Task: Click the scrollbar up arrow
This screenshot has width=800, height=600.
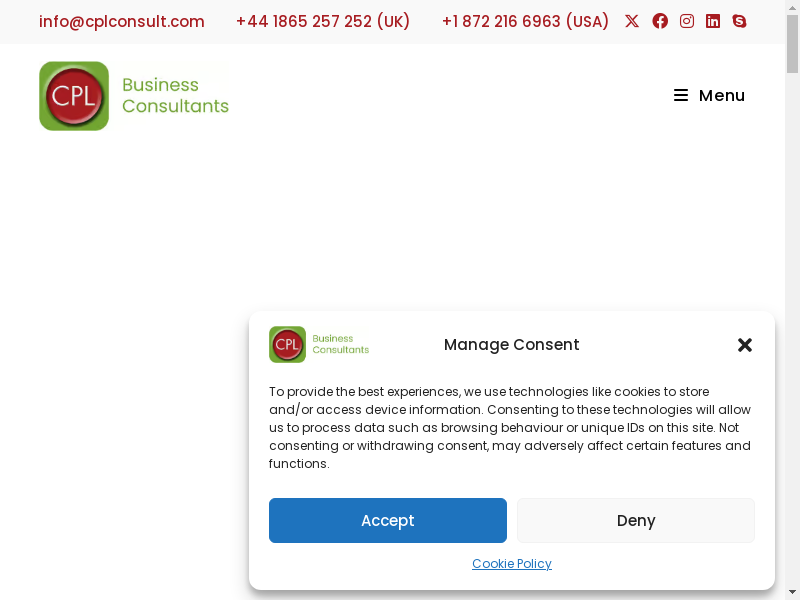Action: click(793, 8)
